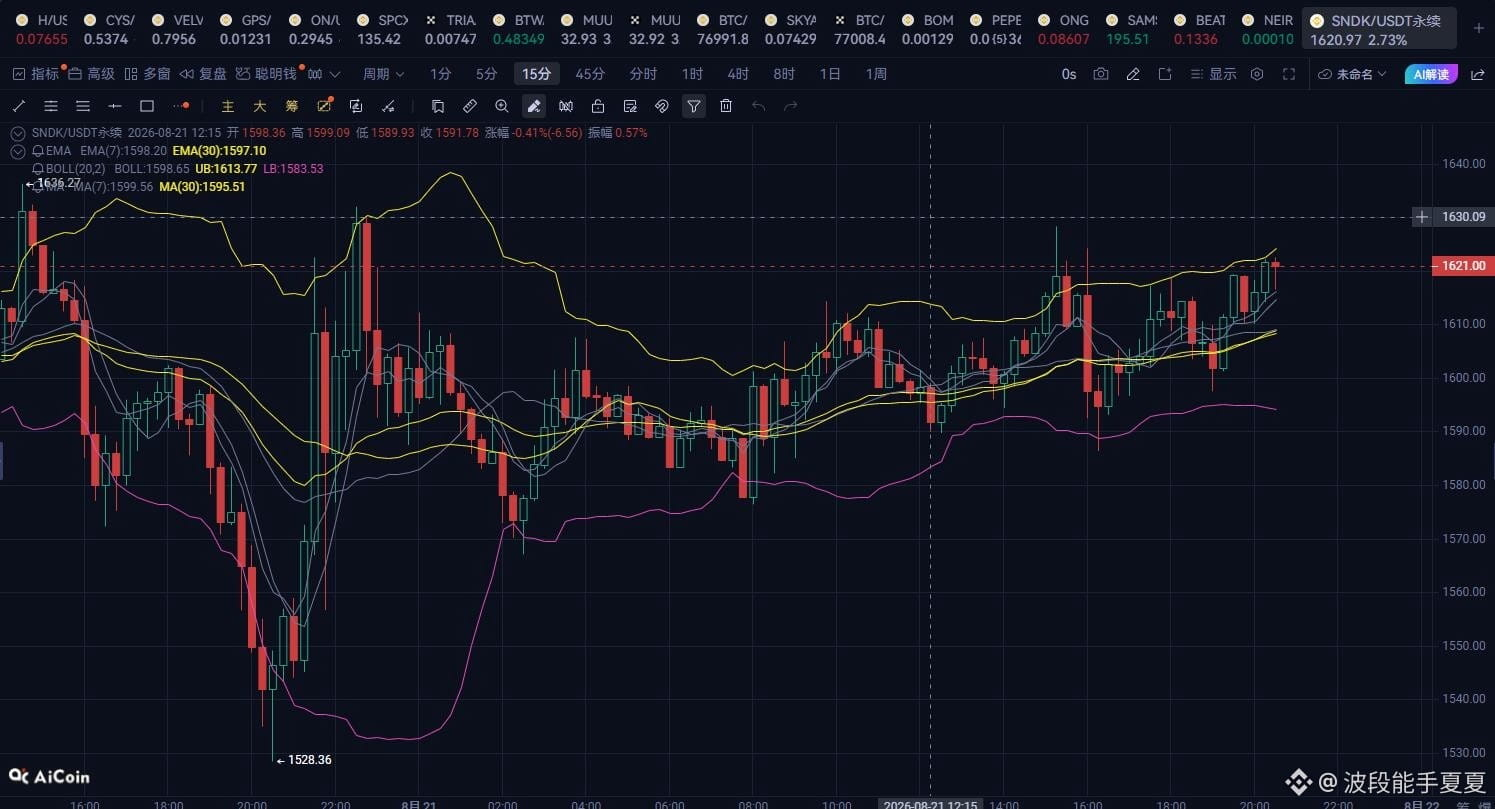Click the magnet snap tool icon

click(x=662, y=106)
